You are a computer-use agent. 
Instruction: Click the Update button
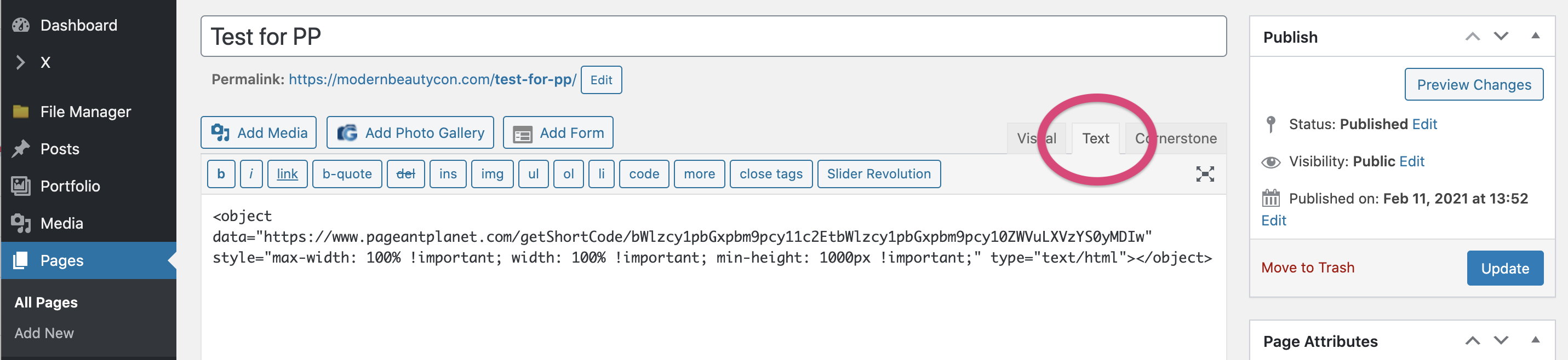click(x=1504, y=268)
